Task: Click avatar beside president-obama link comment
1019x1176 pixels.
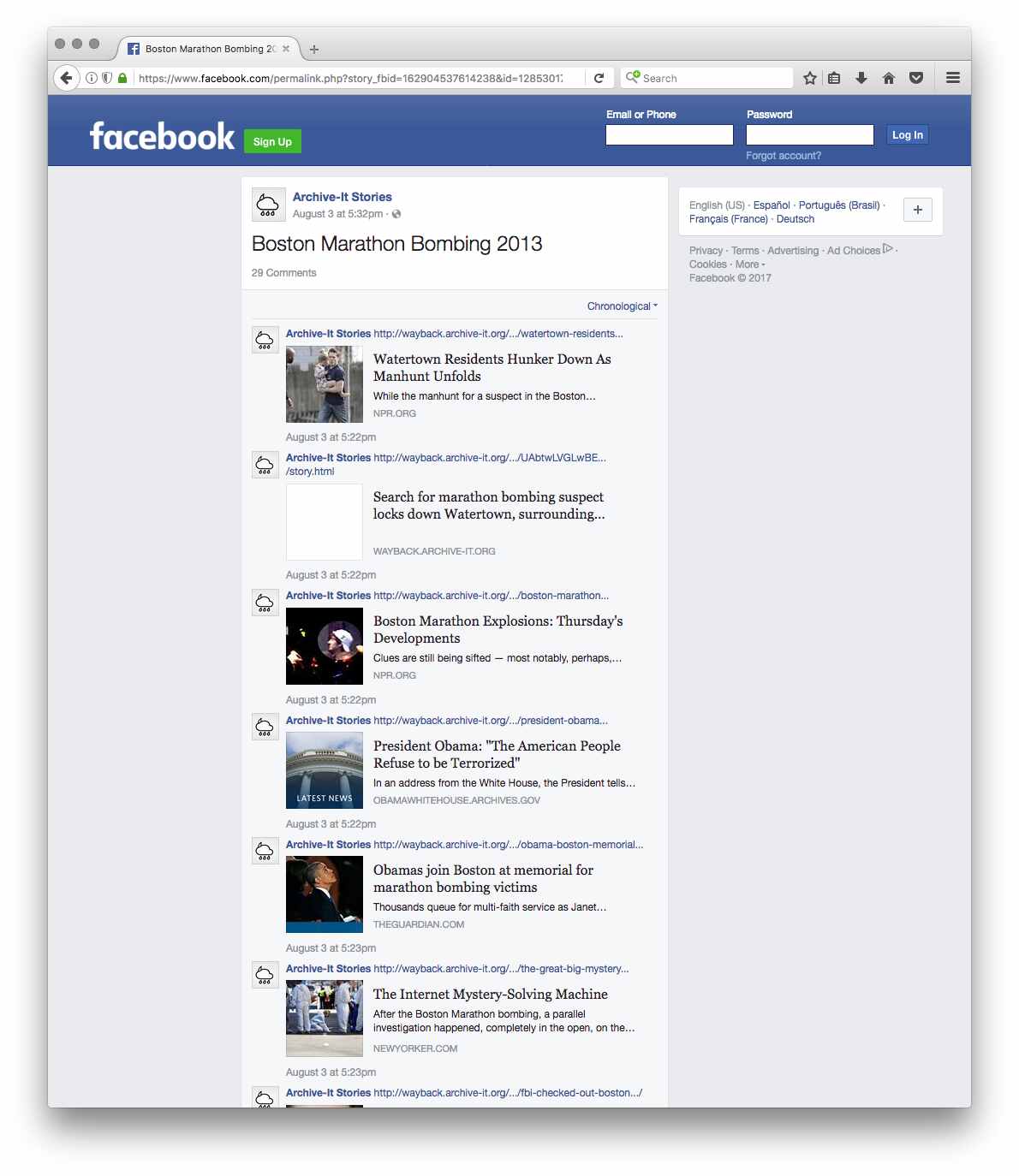Action: pos(265,727)
